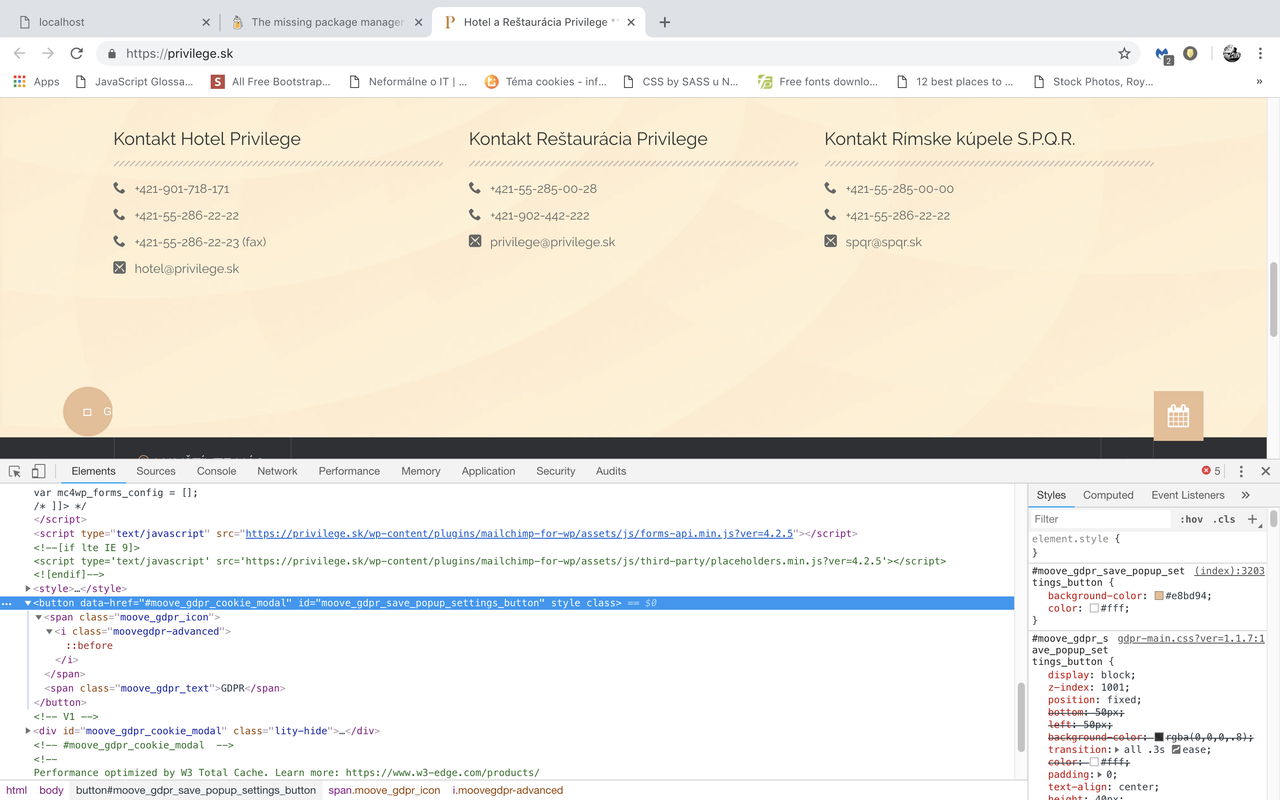Image resolution: width=1280 pixels, height=800 pixels.
Task: Click the blue extension icon with badge 2
Action: click(x=1163, y=55)
